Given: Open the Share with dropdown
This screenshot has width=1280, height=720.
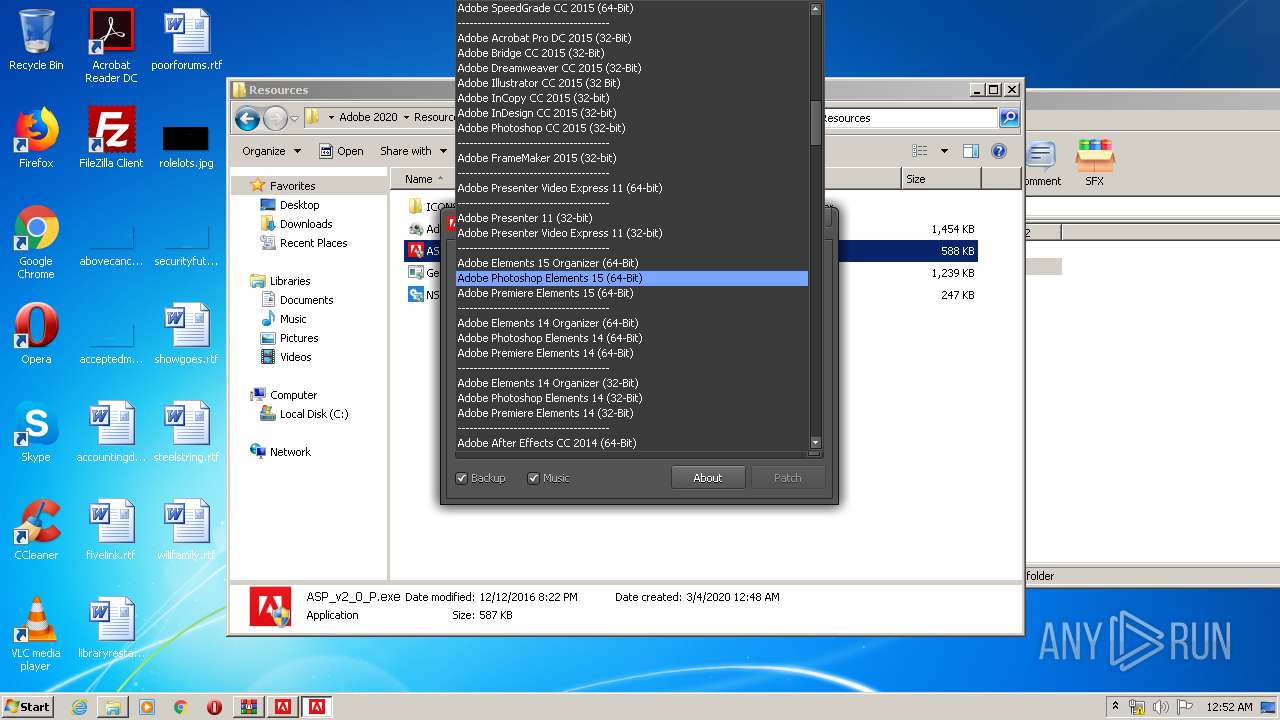Looking at the screenshot, I should tap(412, 151).
